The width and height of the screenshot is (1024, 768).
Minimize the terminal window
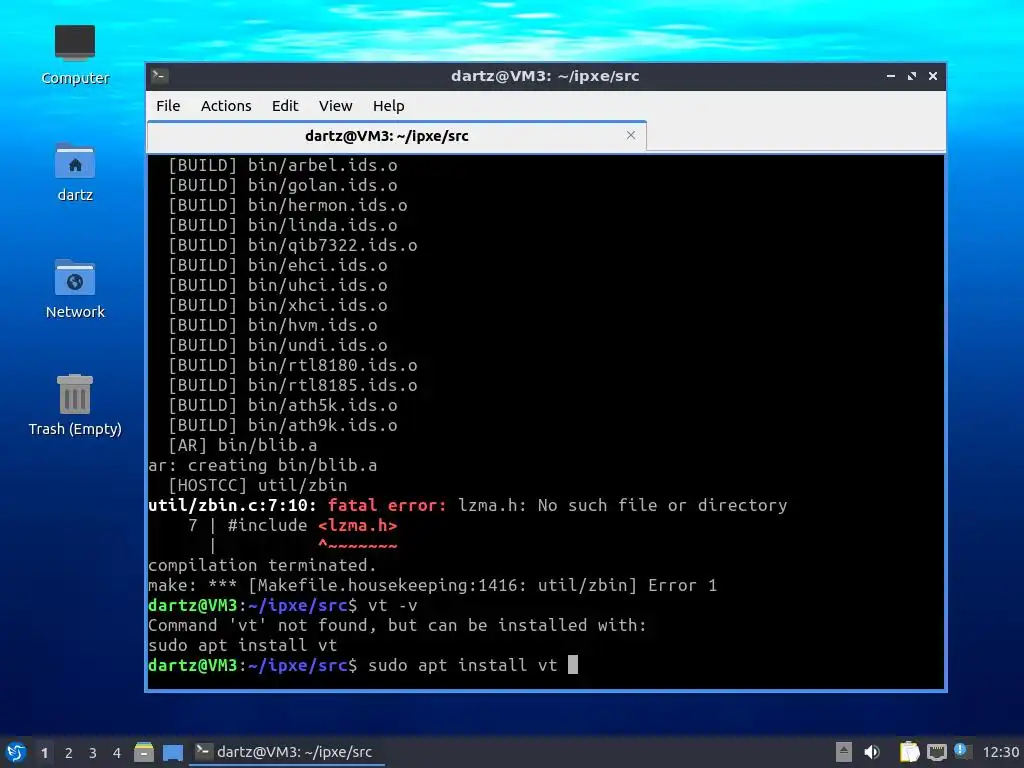(891, 76)
